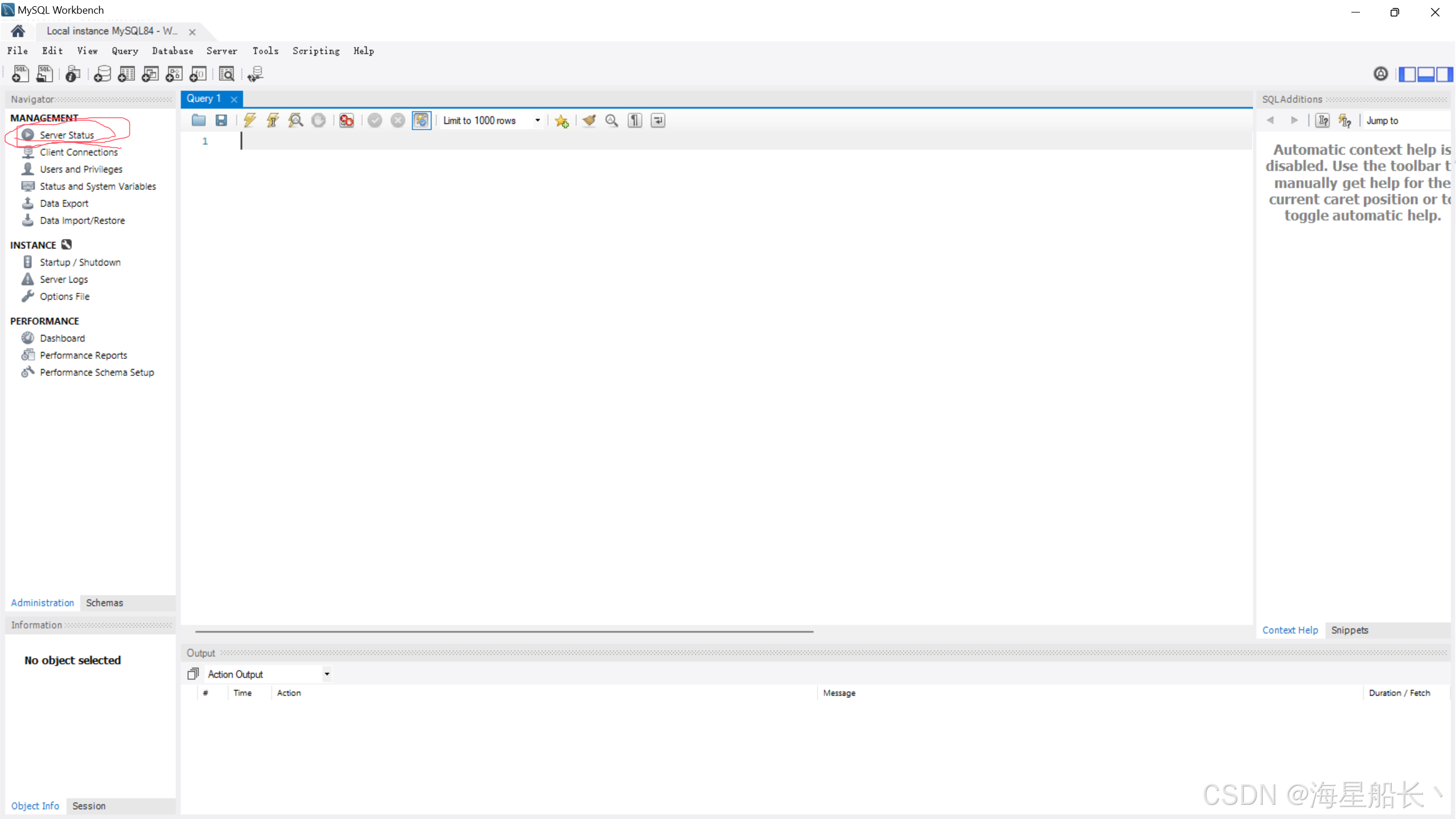Go forward in context help history
Viewport: 1456px width, 819px height.
1295,120
